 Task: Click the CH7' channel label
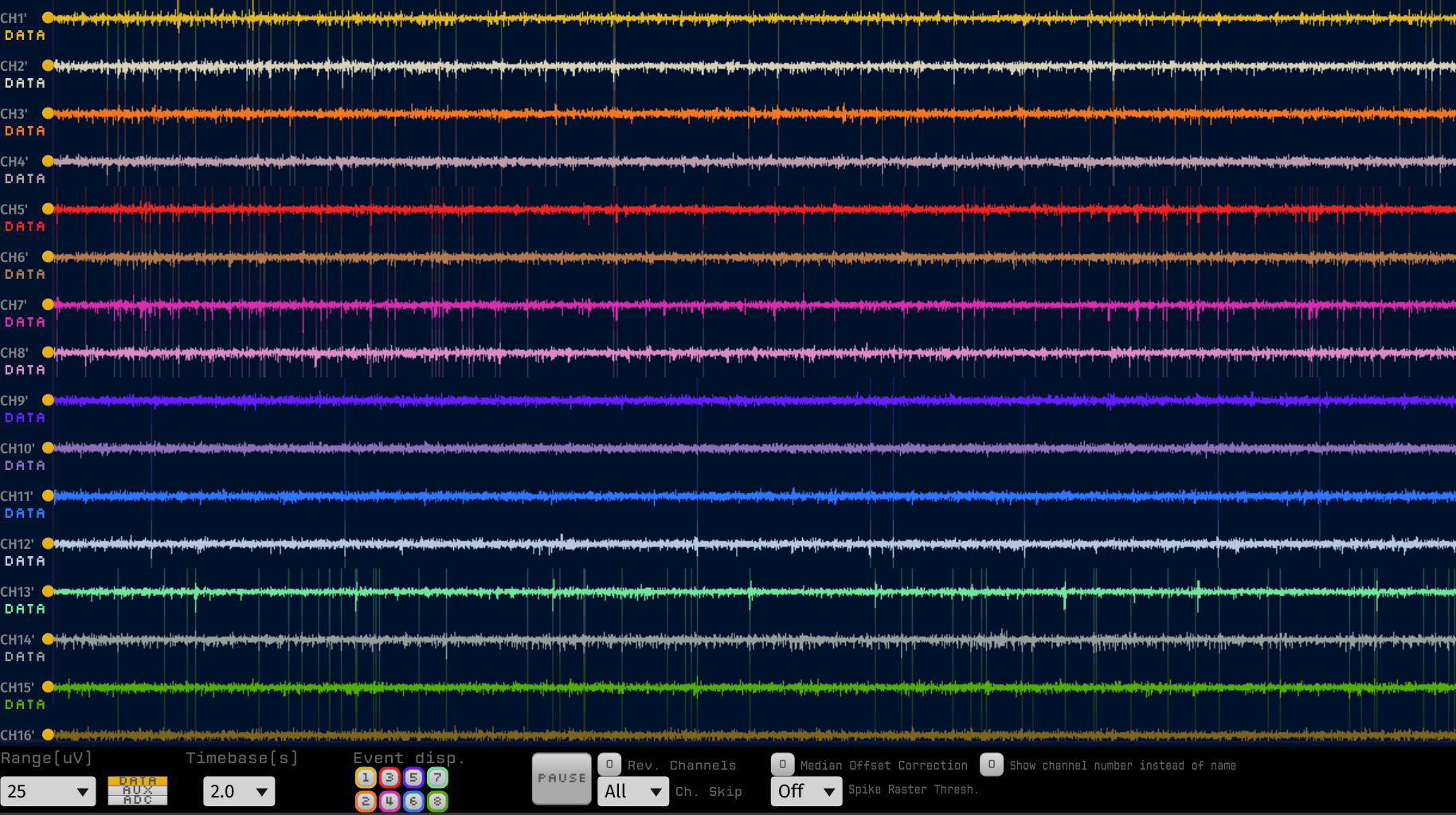14,305
